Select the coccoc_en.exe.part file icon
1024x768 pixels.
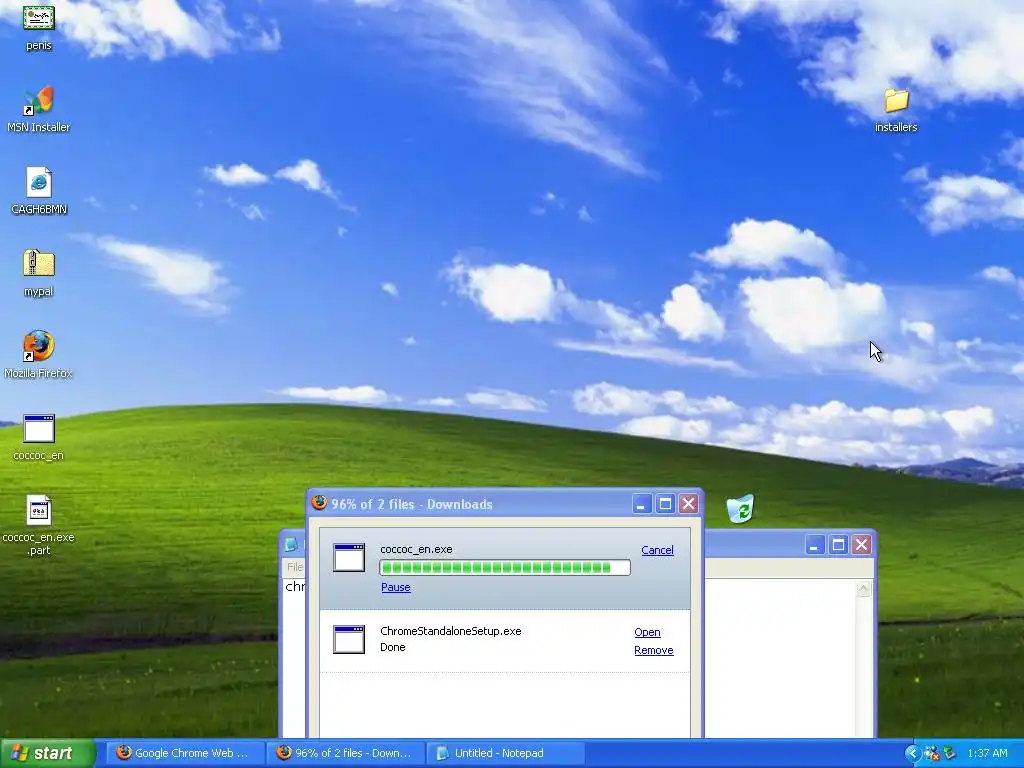tap(39, 525)
